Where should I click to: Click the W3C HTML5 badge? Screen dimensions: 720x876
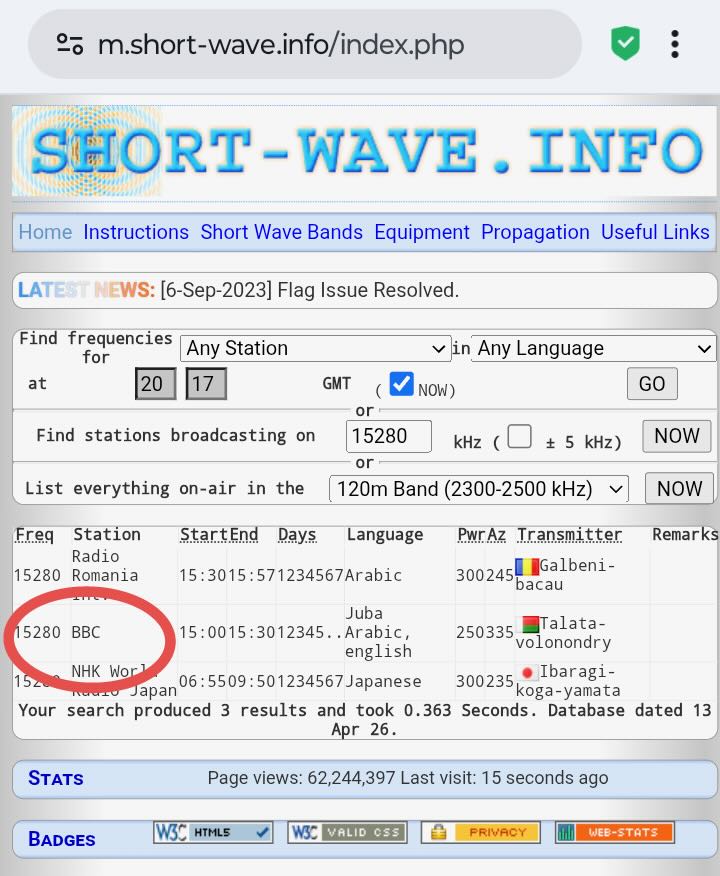213,832
